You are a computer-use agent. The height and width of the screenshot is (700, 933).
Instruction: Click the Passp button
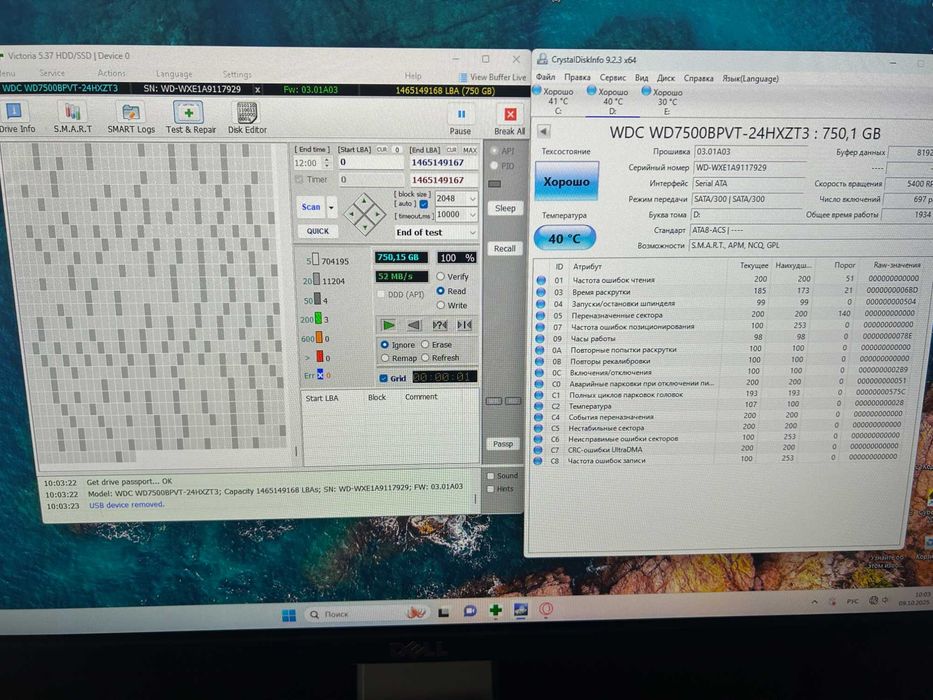(503, 443)
